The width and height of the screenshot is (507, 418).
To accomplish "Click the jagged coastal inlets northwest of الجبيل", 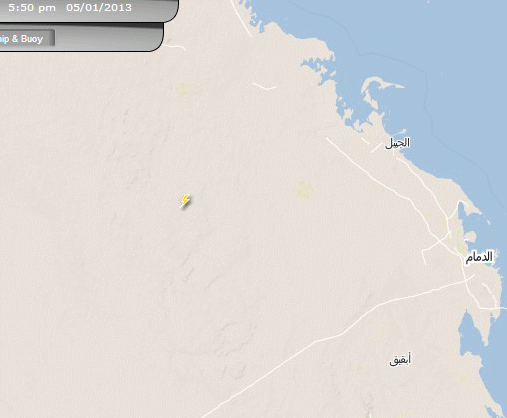I will tap(320, 72).
